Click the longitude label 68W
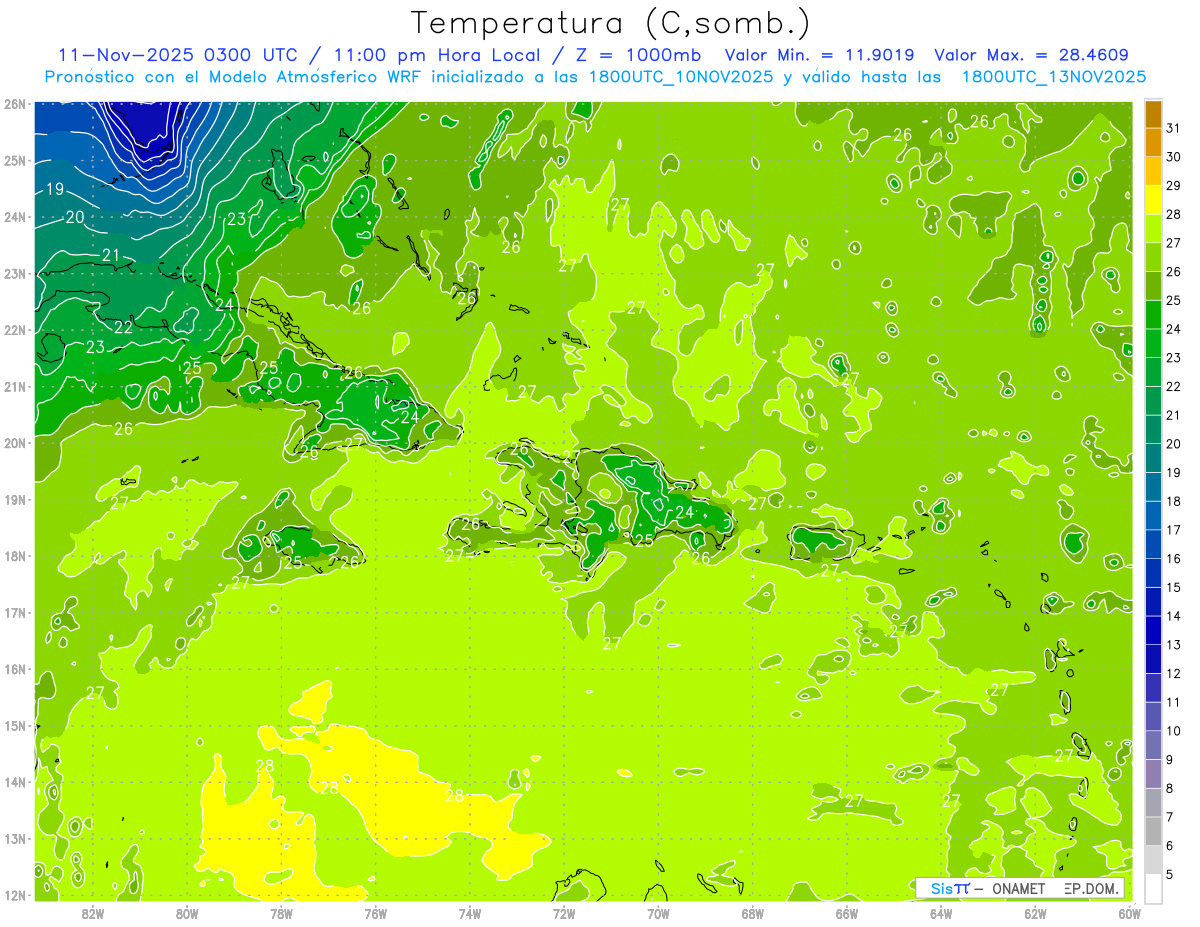Viewport: 1200px width, 927px height. coord(753,913)
